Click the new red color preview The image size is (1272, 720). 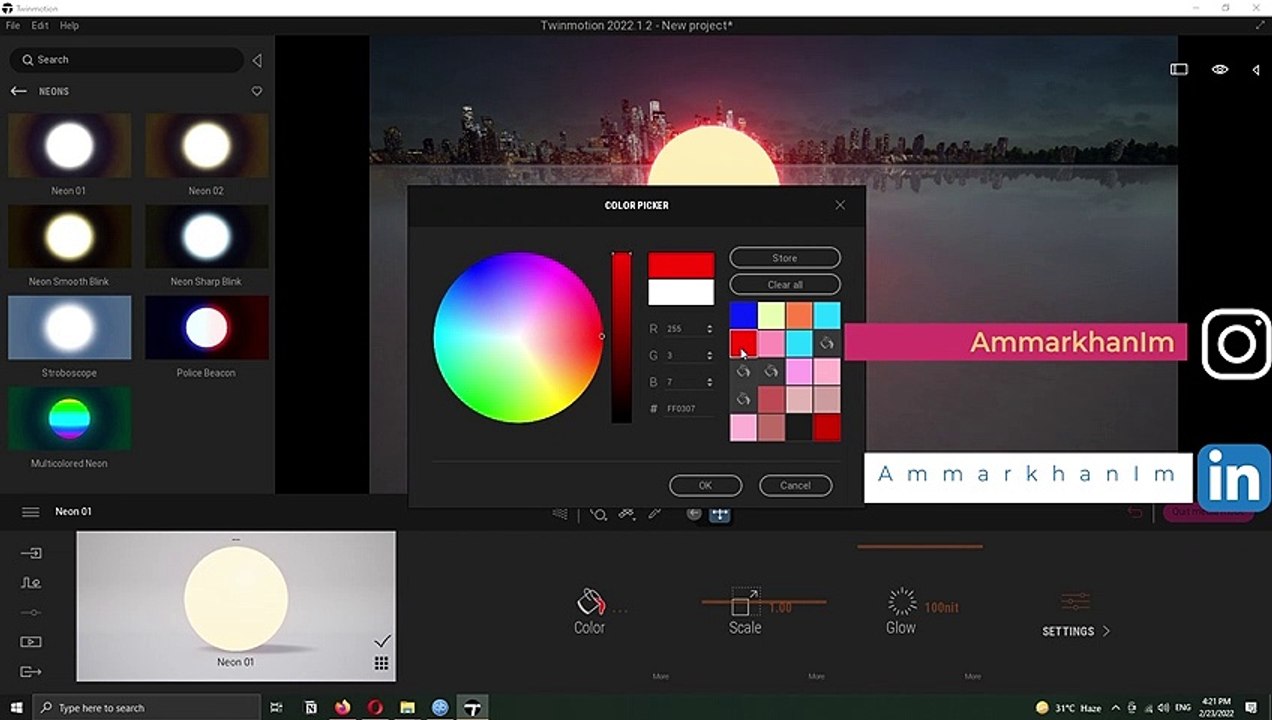[681, 265]
